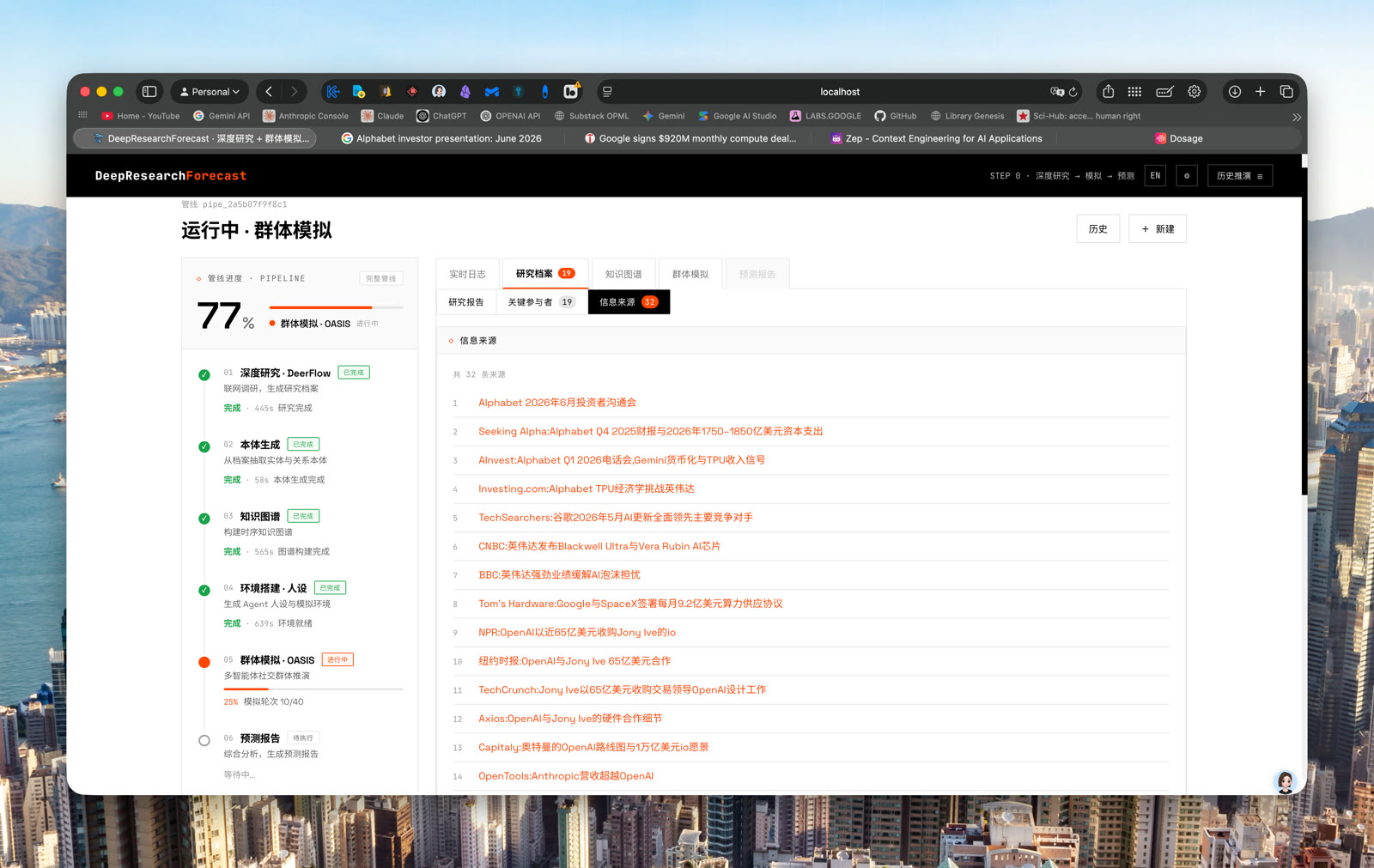This screenshot has width=1374, height=868.
Task: Show the downloads list
Action: point(1234,91)
